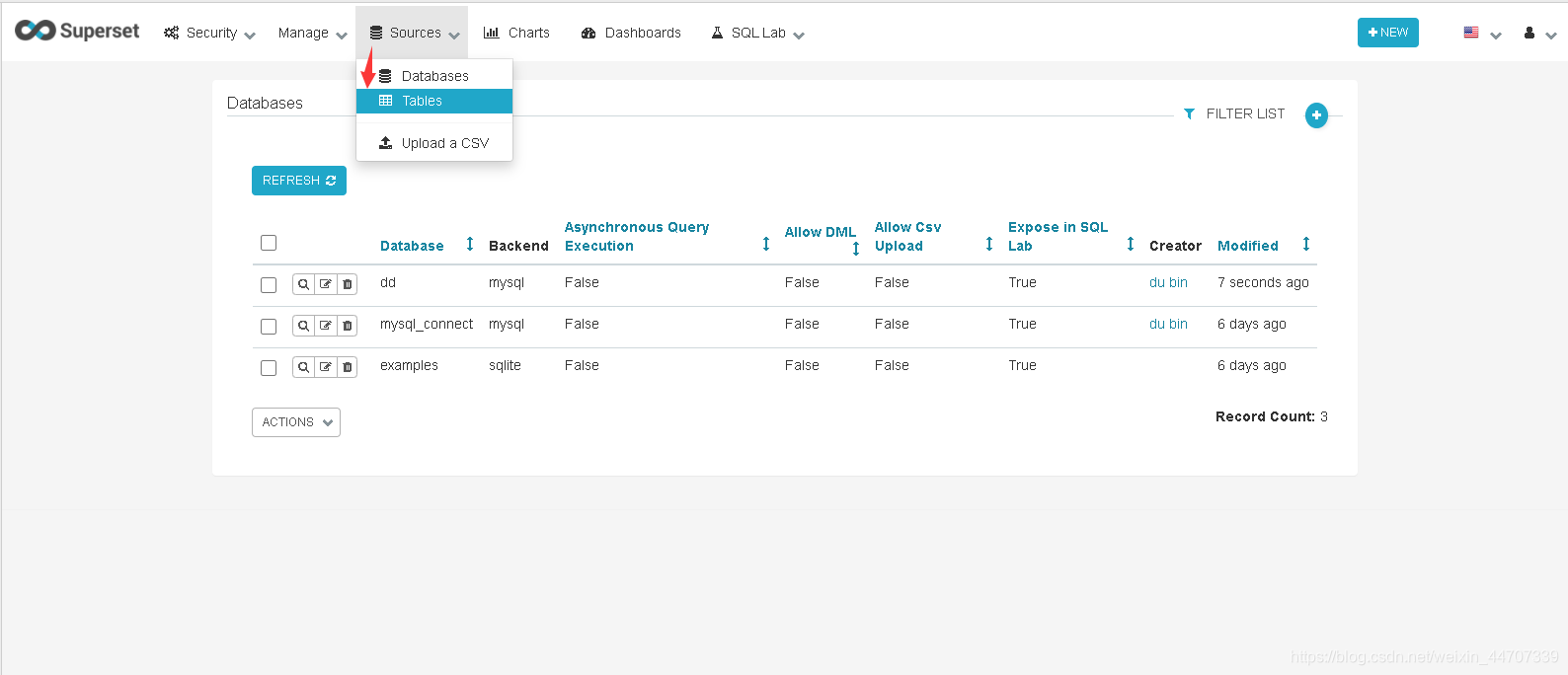Click the NEW button
The image size is (1568, 675).
click(x=1388, y=33)
